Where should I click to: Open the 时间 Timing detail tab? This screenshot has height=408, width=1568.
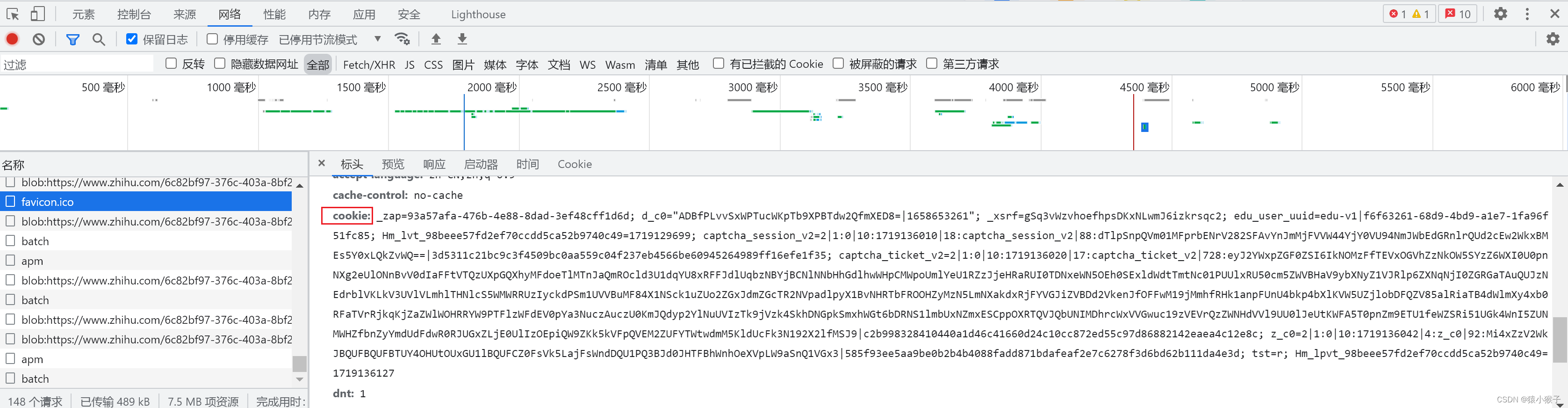[528, 164]
